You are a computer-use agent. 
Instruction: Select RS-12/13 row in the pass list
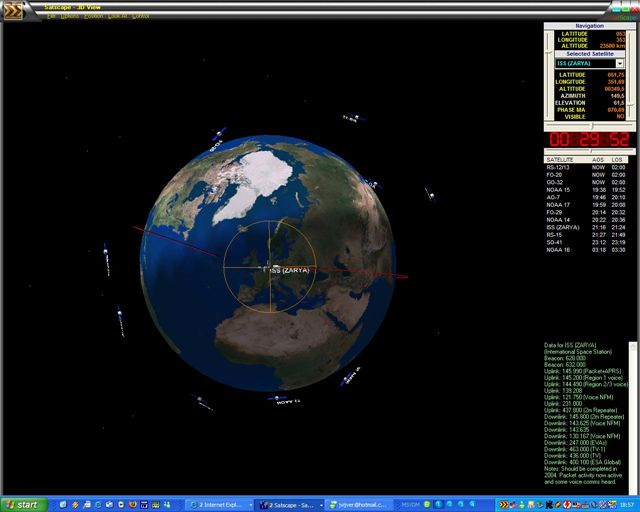(560, 168)
